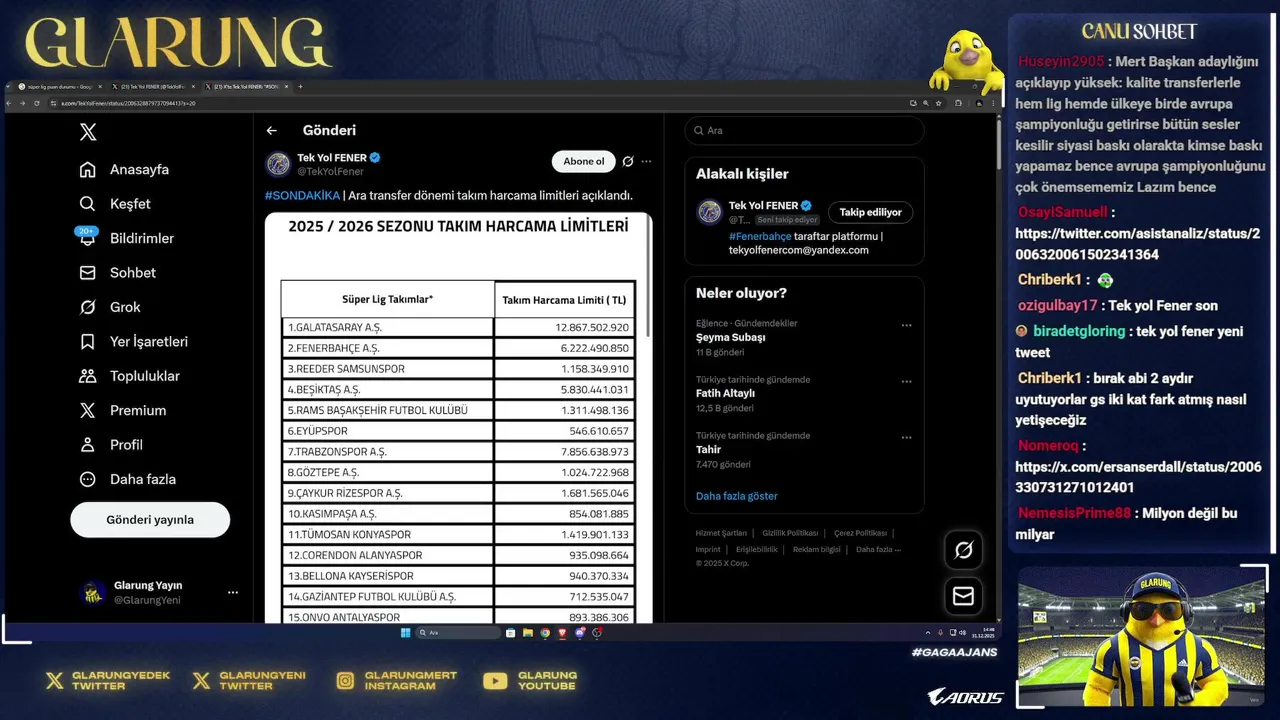Open floating messages envelope button

pos(964,596)
